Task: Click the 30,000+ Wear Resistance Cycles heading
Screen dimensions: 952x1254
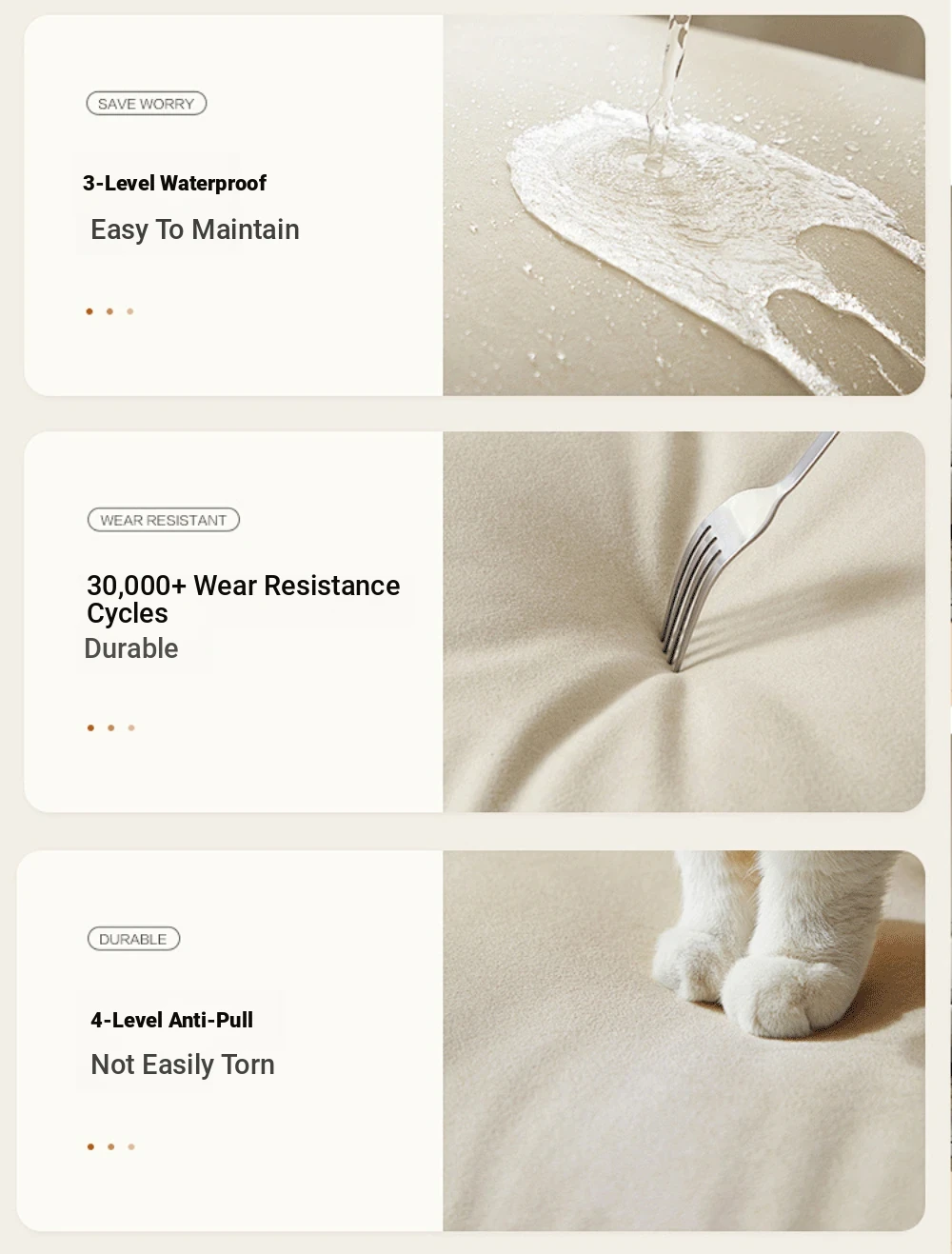Action: pos(244,599)
